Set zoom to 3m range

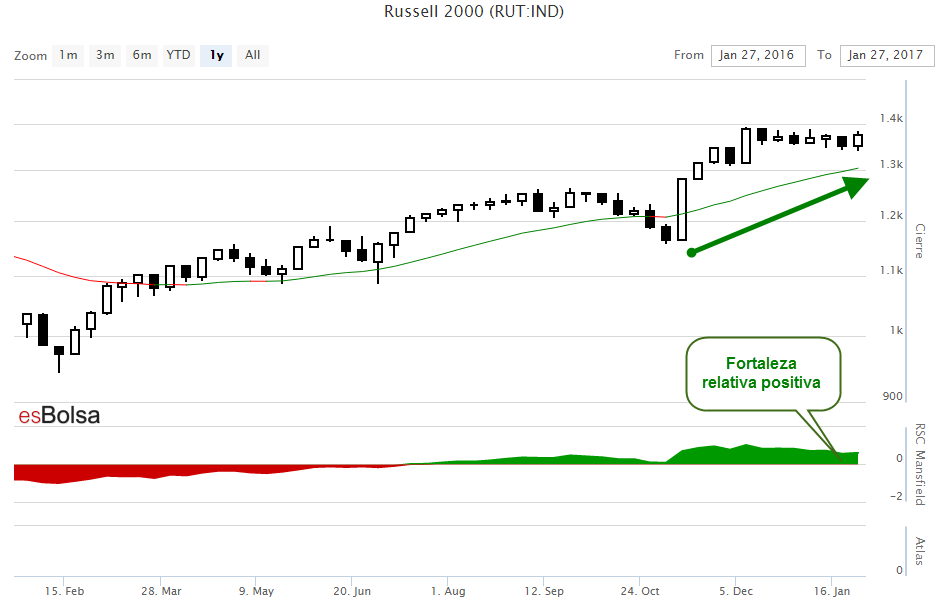pos(105,55)
